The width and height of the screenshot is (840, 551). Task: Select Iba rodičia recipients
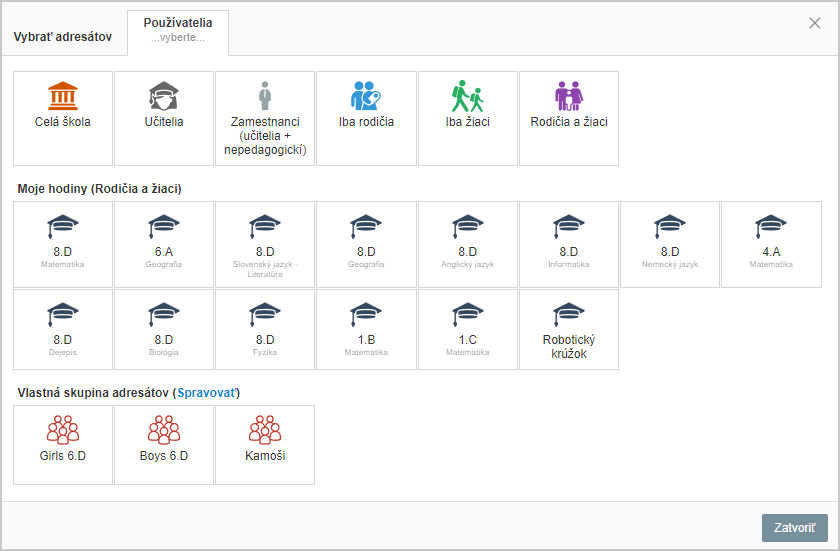pos(366,118)
